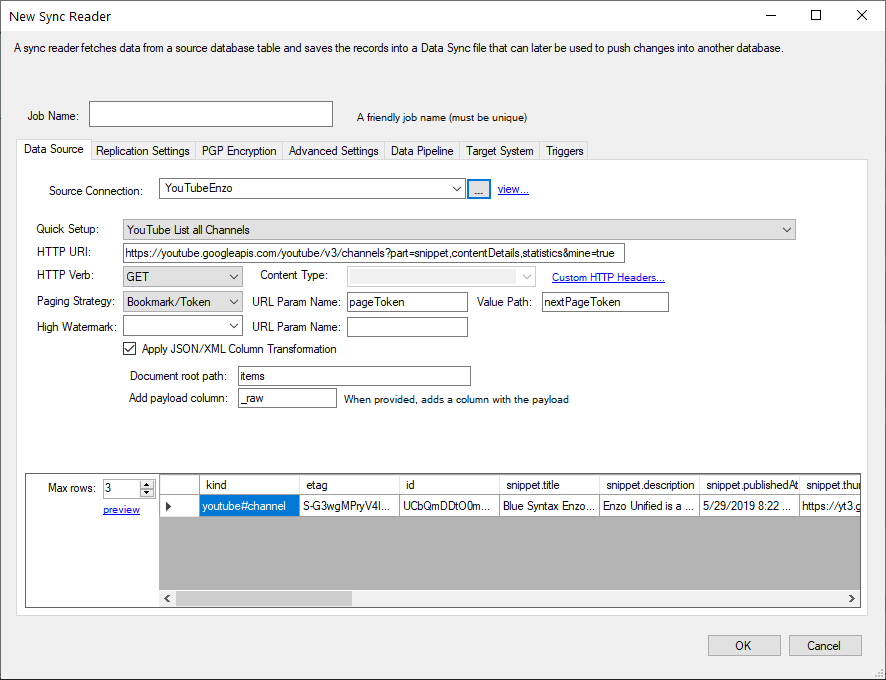The height and width of the screenshot is (680, 886).
Task: Open the view connection link
Action: (513, 189)
